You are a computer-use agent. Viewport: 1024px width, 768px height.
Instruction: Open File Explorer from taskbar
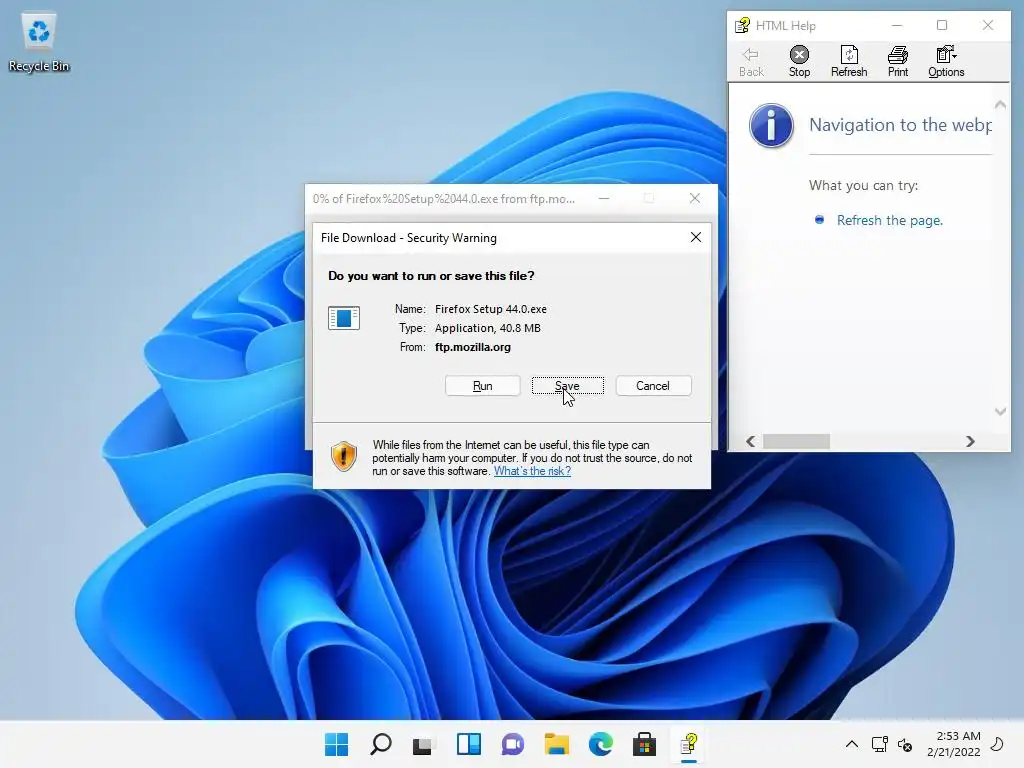tap(556, 744)
